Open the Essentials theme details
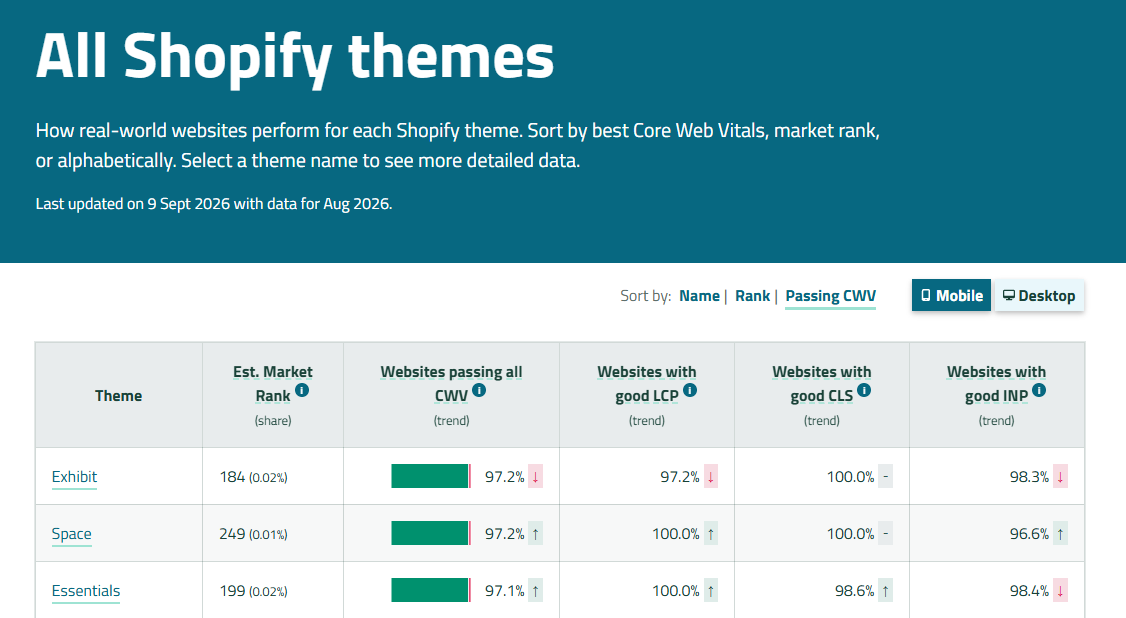 pos(85,591)
